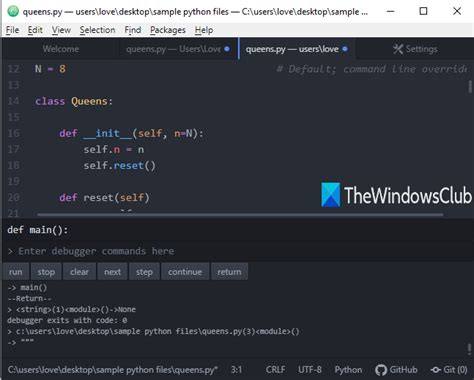Click line number 14 in gutter
Screen dimensions: 474x380
pyautogui.click(x=13, y=101)
